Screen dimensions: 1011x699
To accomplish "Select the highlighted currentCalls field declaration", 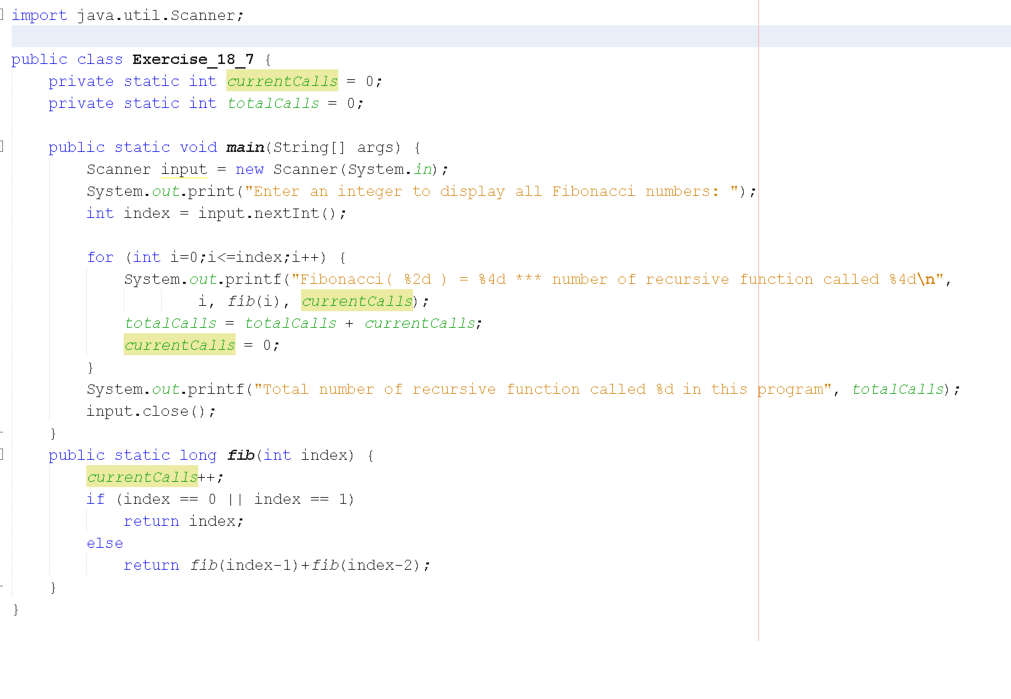I will point(283,81).
